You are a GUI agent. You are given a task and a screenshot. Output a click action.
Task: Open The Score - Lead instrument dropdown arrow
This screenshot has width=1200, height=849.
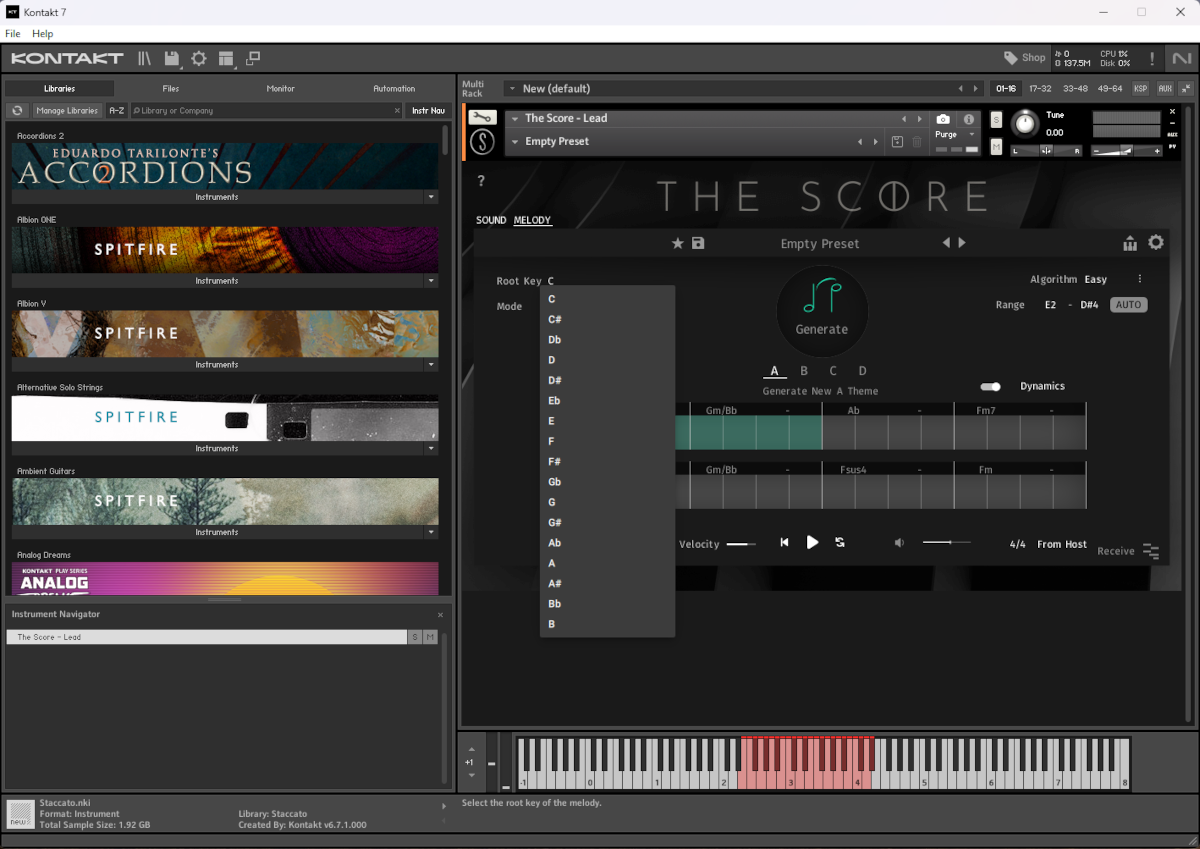(514, 118)
